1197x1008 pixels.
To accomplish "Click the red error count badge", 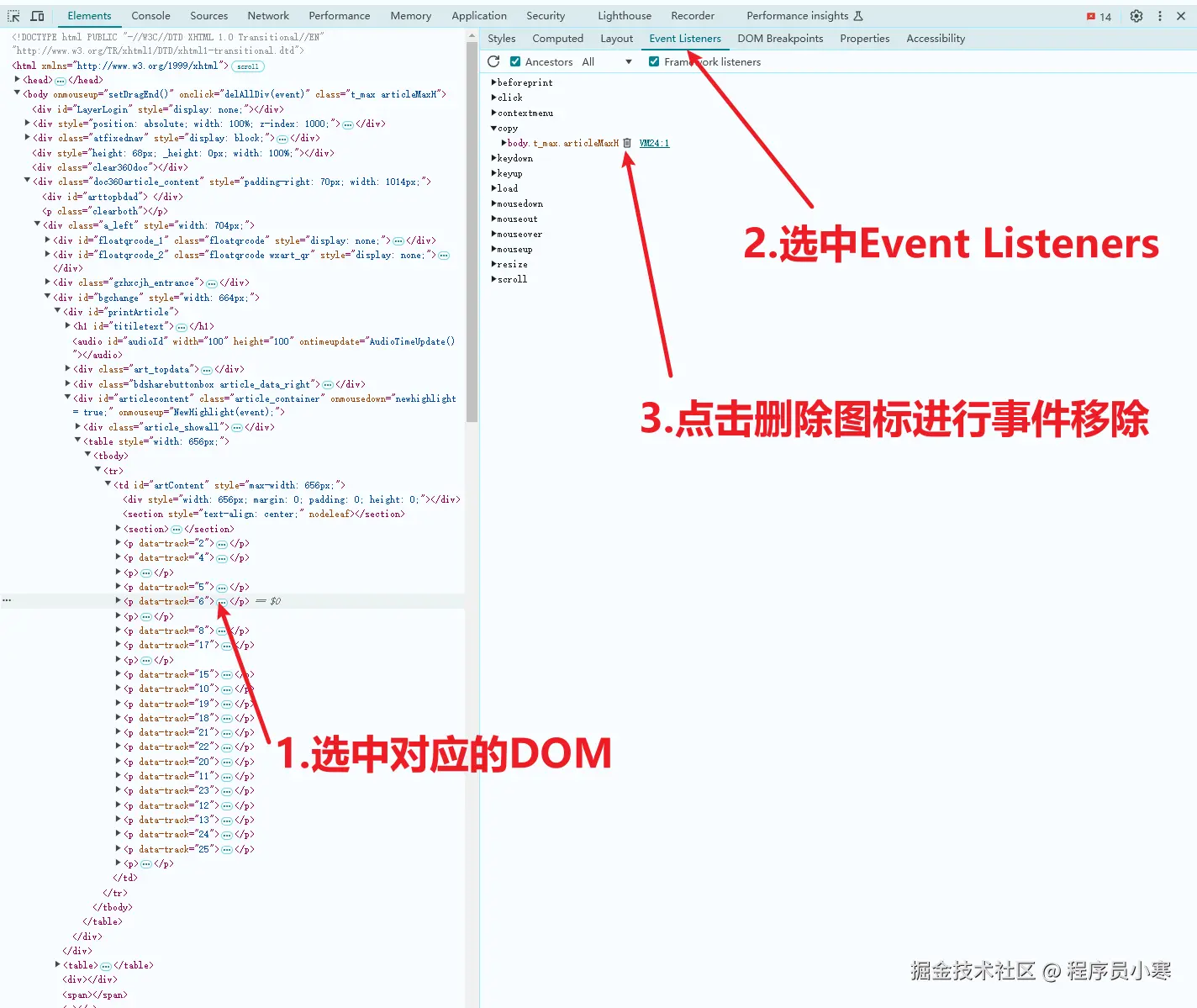I will [x=1099, y=16].
